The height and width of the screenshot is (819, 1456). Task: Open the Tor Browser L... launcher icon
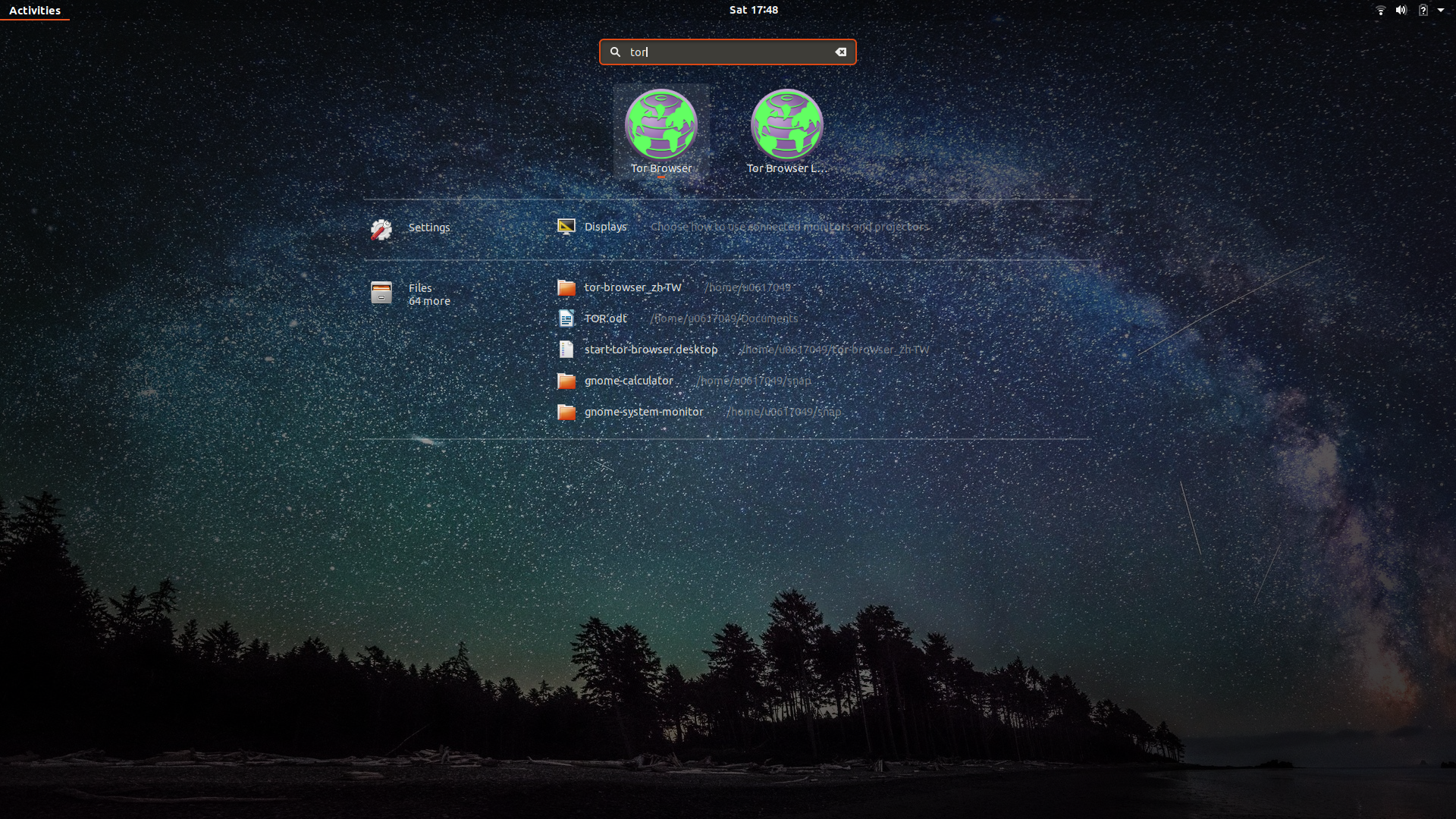pos(787,124)
